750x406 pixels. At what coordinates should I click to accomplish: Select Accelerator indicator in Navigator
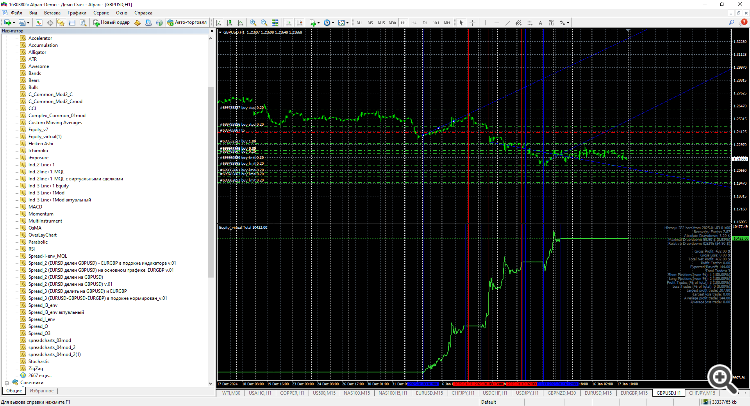pyautogui.click(x=40, y=38)
